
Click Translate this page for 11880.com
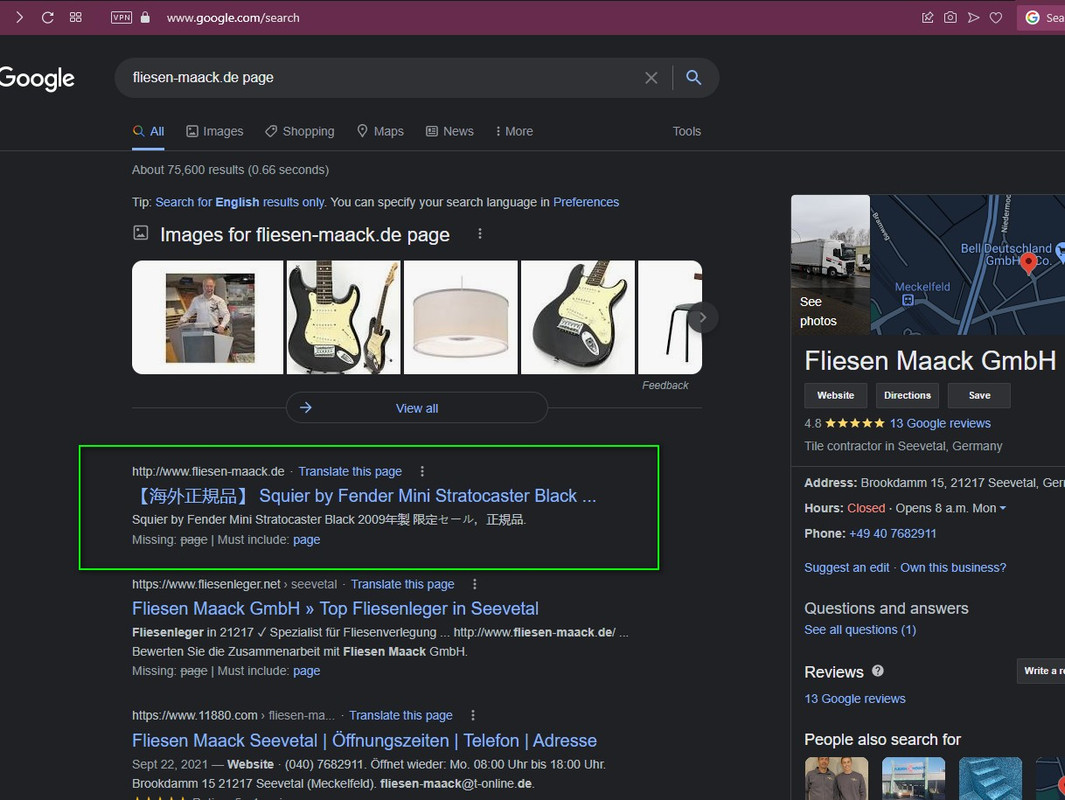click(x=401, y=715)
